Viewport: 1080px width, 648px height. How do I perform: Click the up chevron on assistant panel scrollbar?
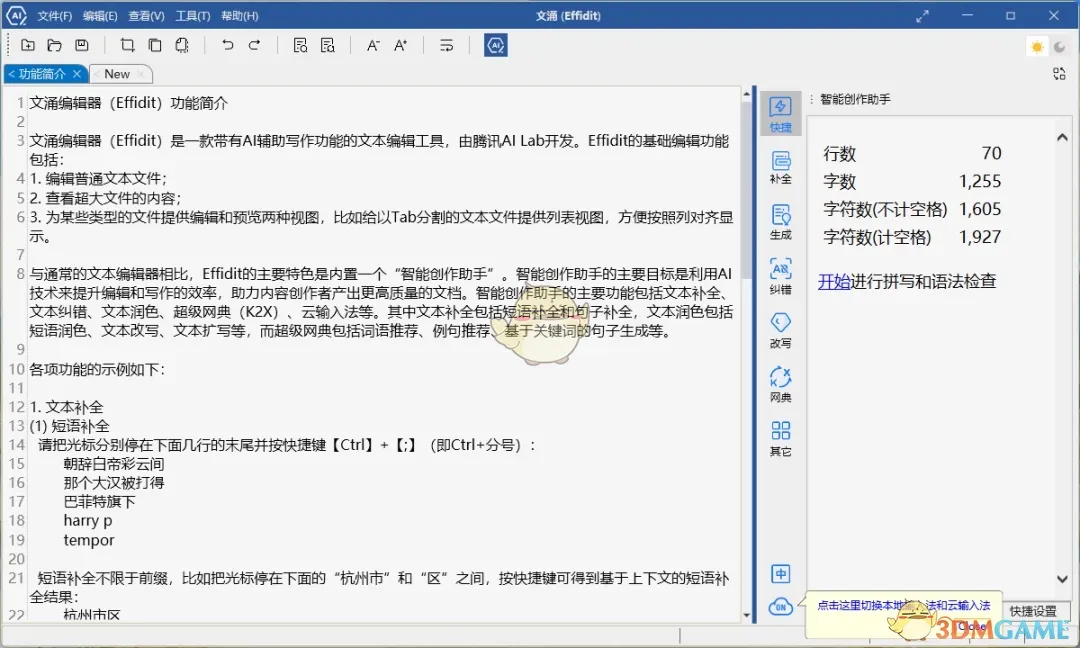1063,138
